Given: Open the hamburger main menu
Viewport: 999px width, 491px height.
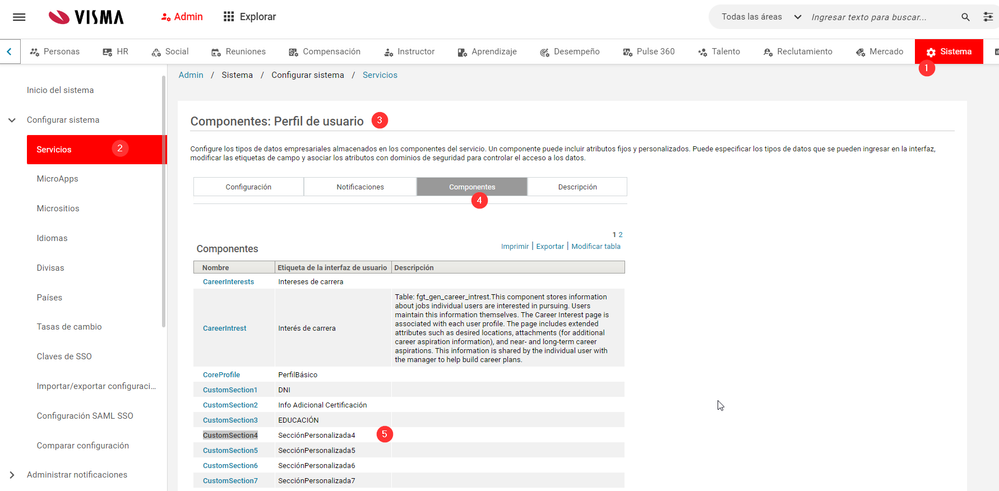Looking at the screenshot, I should click(x=19, y=17).
